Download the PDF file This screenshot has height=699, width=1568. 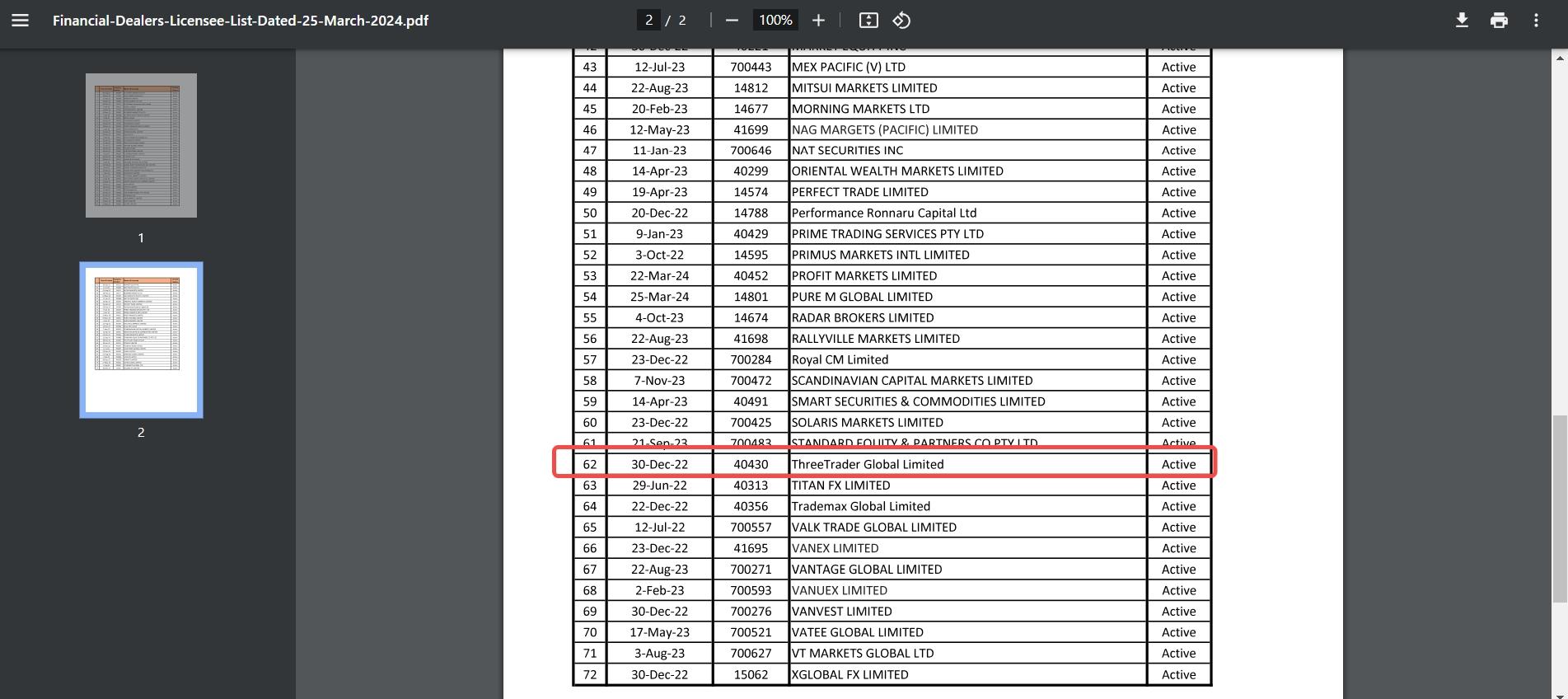[x=1462, y=21]
